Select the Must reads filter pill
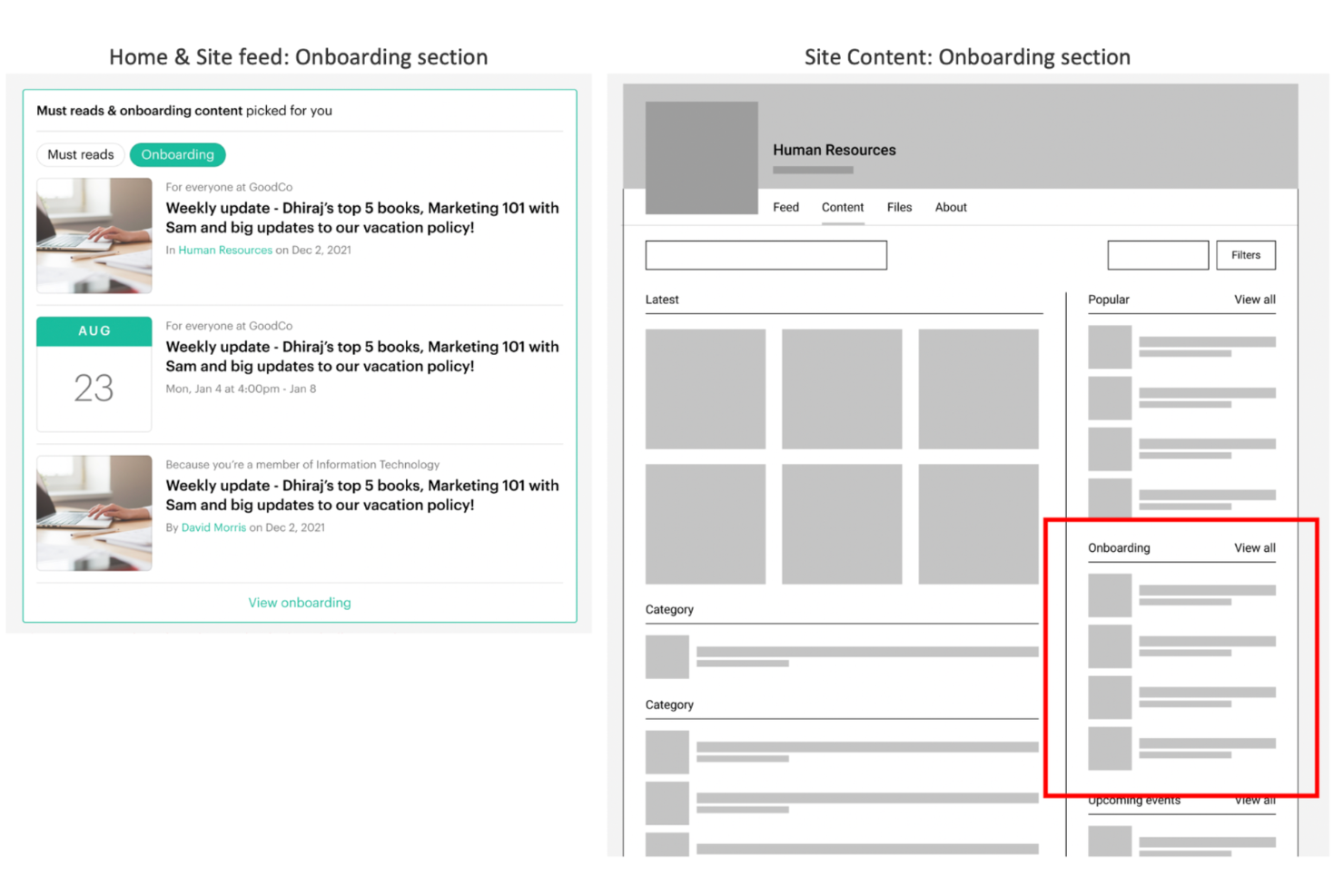The height and width of the screenshot is (896, 1344). coord(80,154)
